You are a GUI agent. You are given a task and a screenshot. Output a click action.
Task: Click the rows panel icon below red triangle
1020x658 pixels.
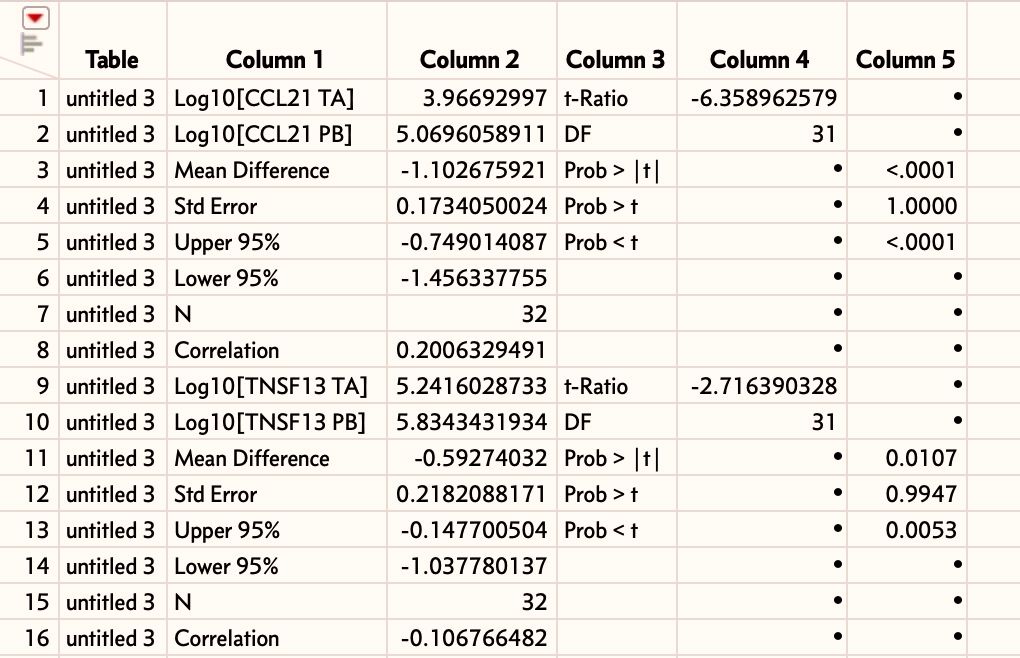coord(33,41)
